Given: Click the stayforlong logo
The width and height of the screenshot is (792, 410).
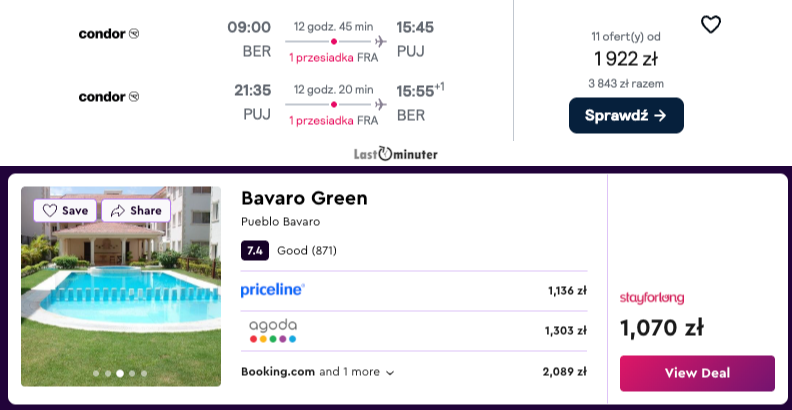Looking at the screenshot, I should pos(652,298).
